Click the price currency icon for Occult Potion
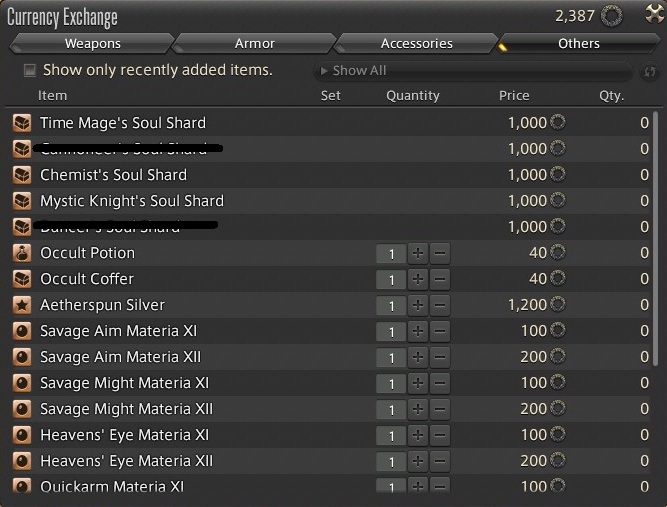The height and width of the screenshot is (507, 667). click(x=558, y=252)
